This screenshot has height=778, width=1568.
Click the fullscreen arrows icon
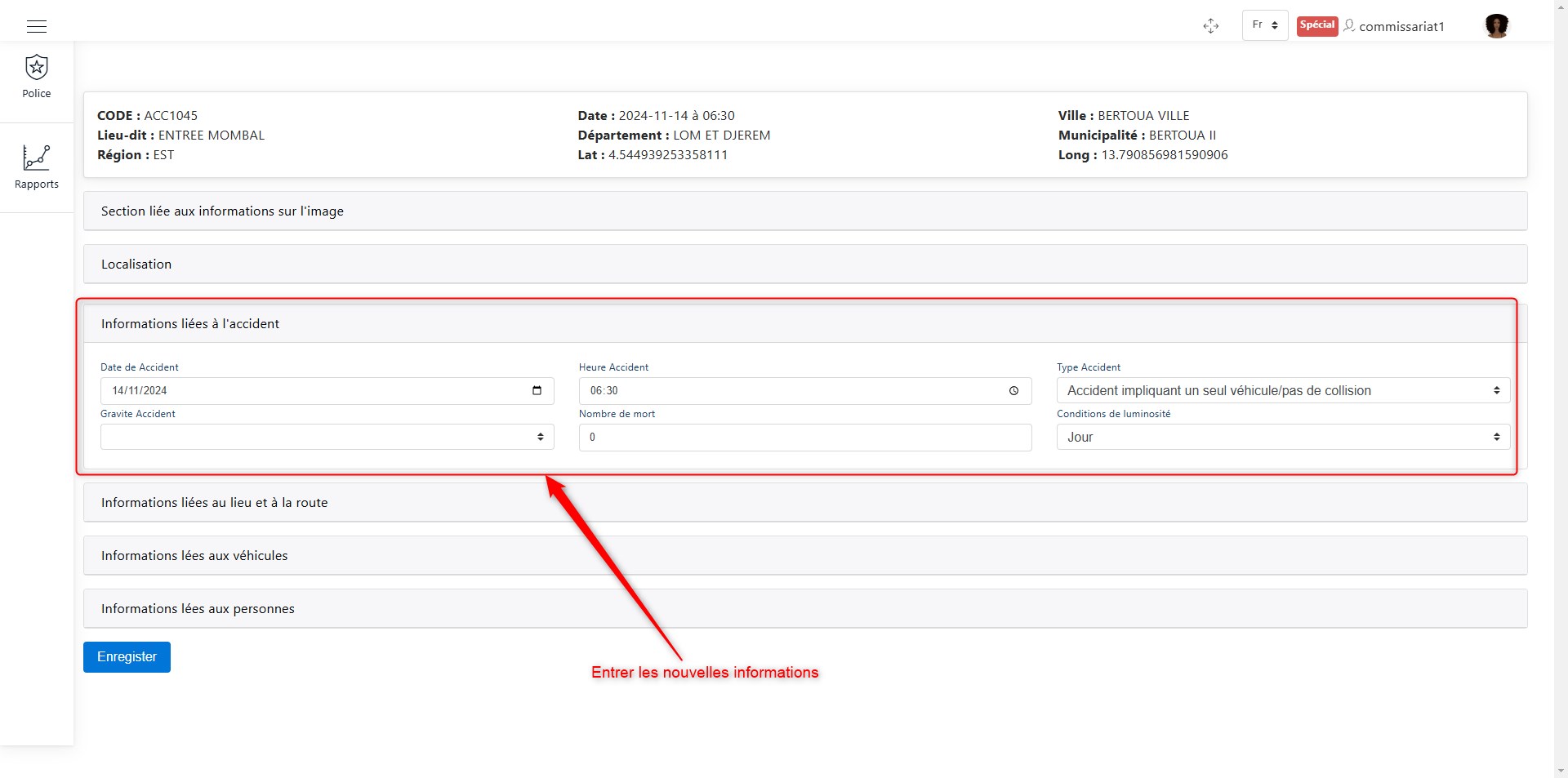(x=1210, y=26)
